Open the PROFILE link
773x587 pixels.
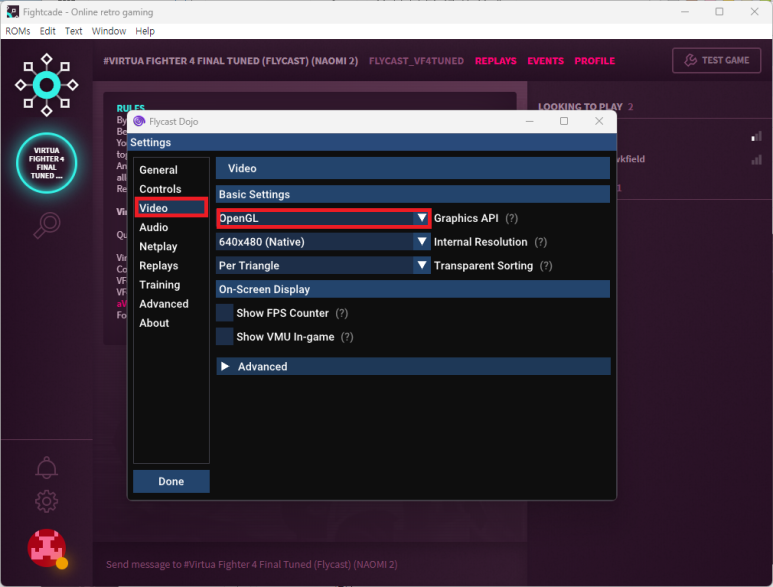[595, 61]
